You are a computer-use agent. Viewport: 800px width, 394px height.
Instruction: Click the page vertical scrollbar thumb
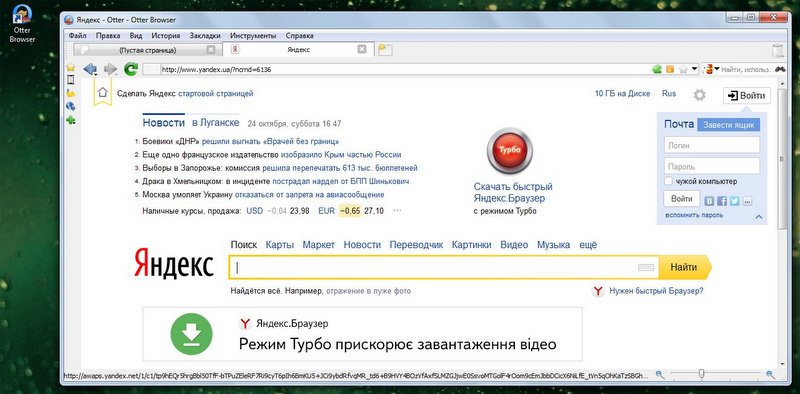coord(782,158)
